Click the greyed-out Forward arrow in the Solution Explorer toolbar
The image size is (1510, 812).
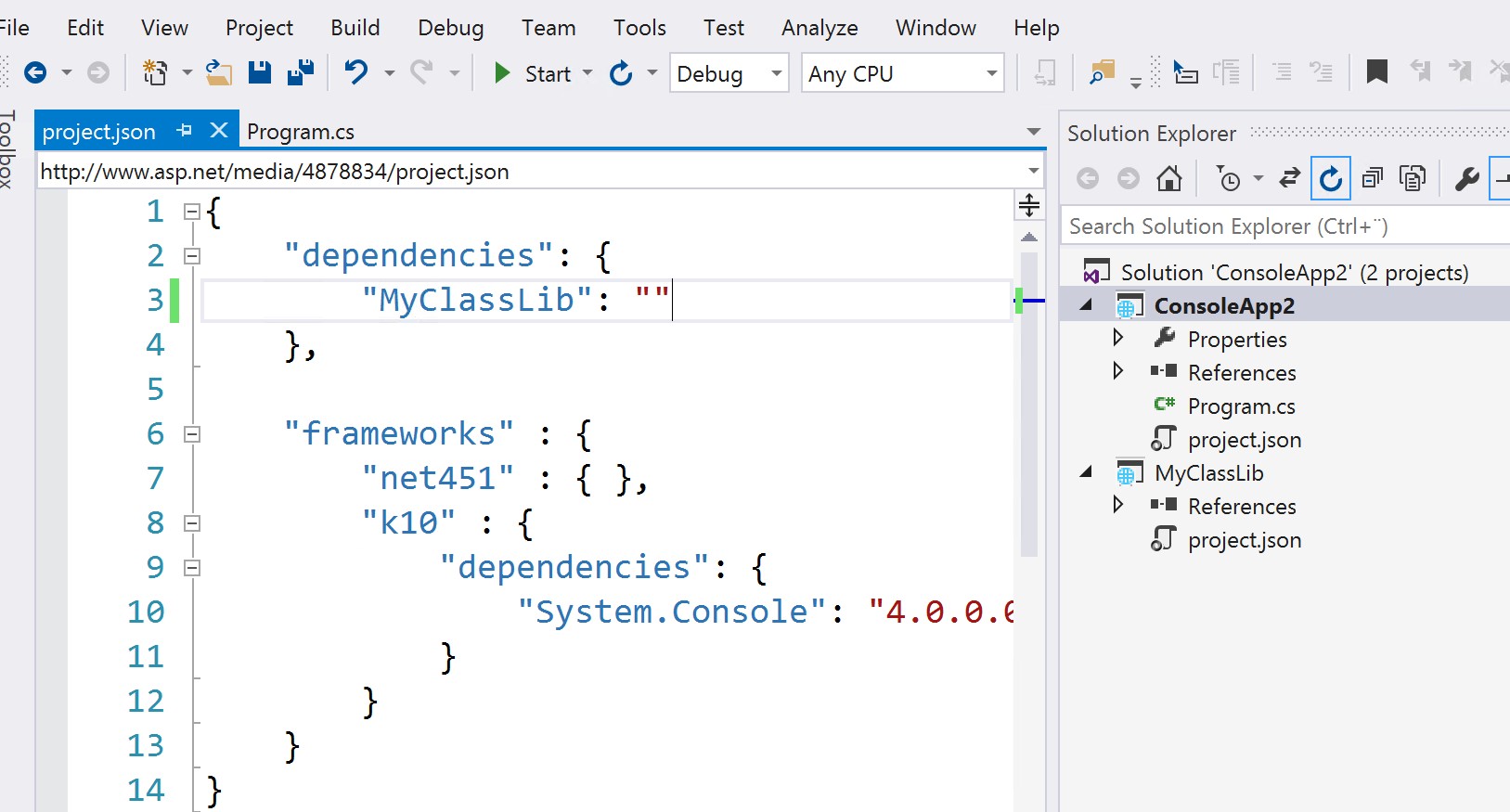click(1128, 178)
